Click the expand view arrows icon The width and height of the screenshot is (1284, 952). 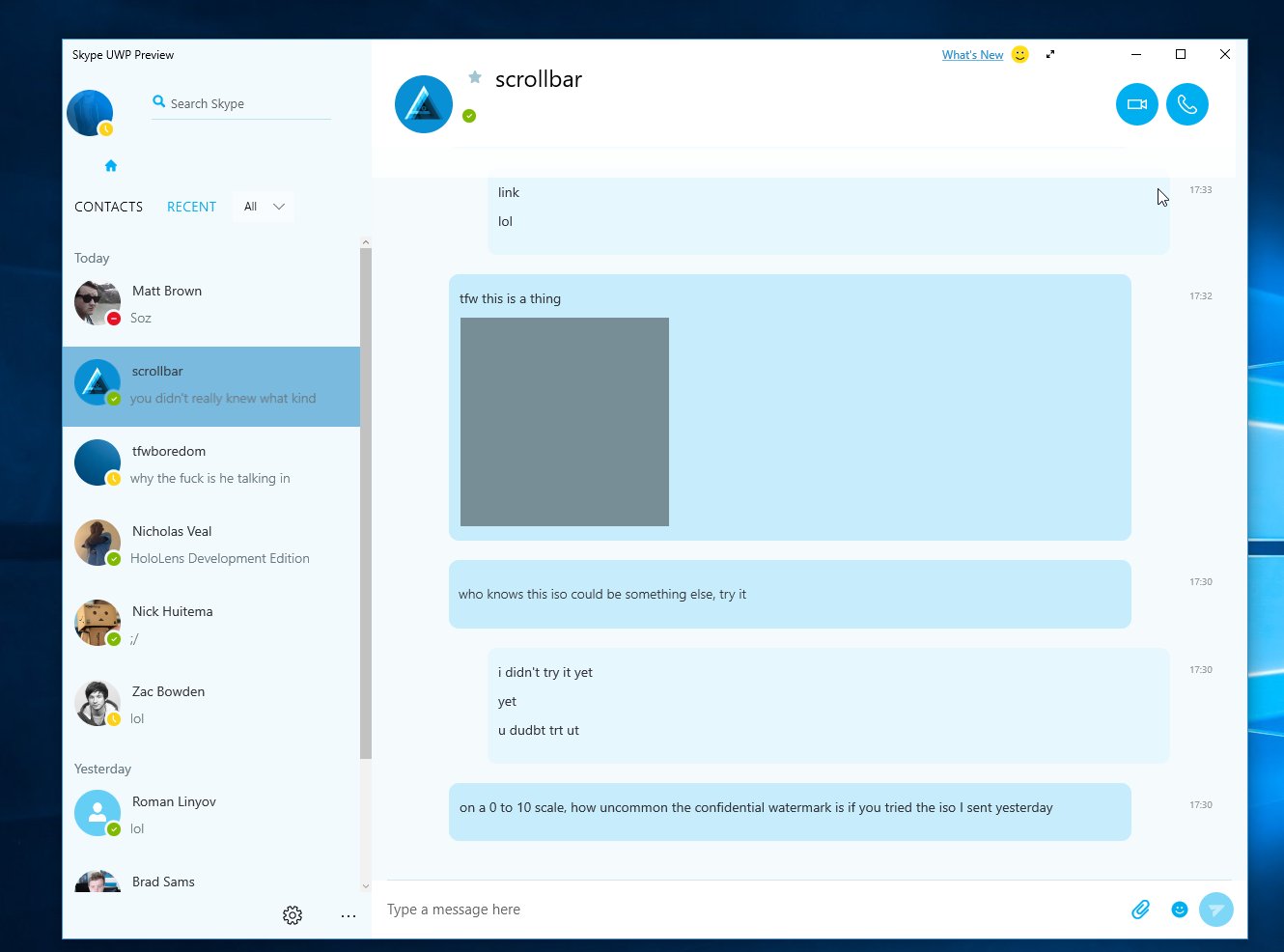[1050, 54]
